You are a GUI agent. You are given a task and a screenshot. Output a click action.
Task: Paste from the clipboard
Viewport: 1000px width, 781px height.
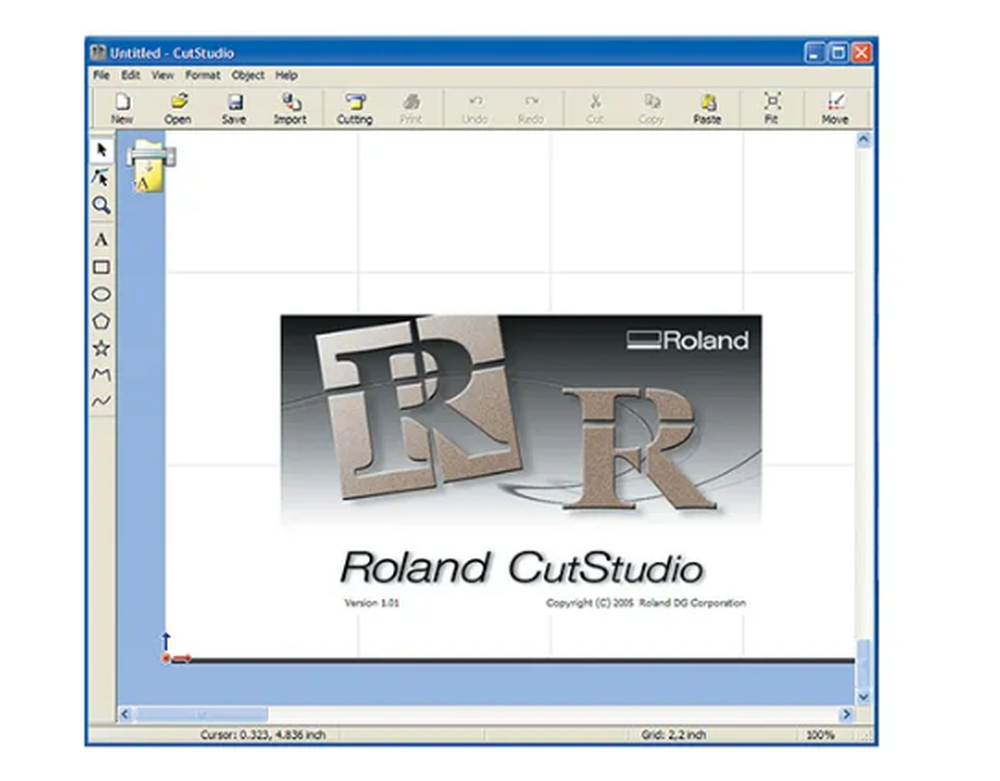[708, 106]
